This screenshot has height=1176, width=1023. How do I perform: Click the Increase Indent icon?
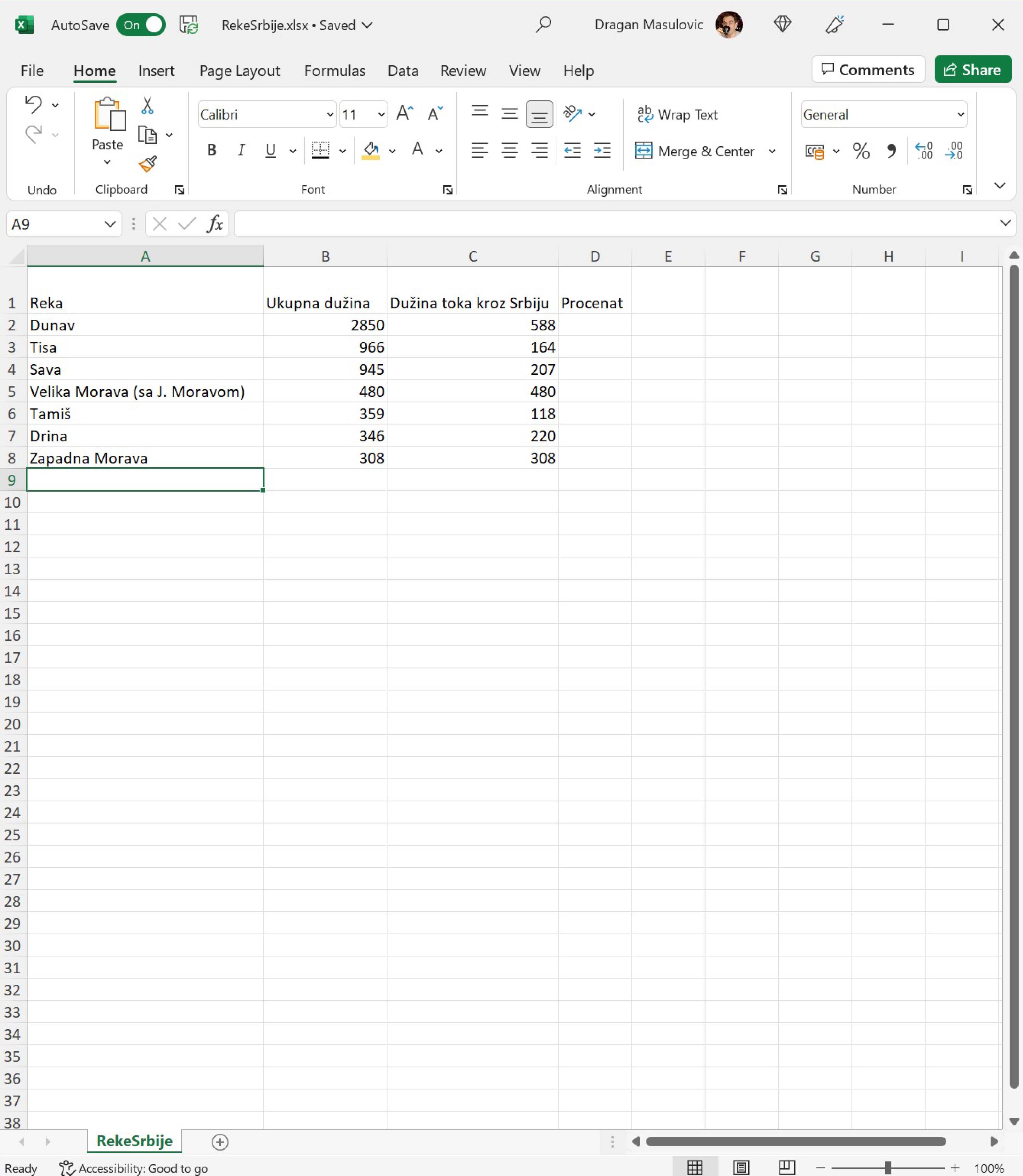602,151
